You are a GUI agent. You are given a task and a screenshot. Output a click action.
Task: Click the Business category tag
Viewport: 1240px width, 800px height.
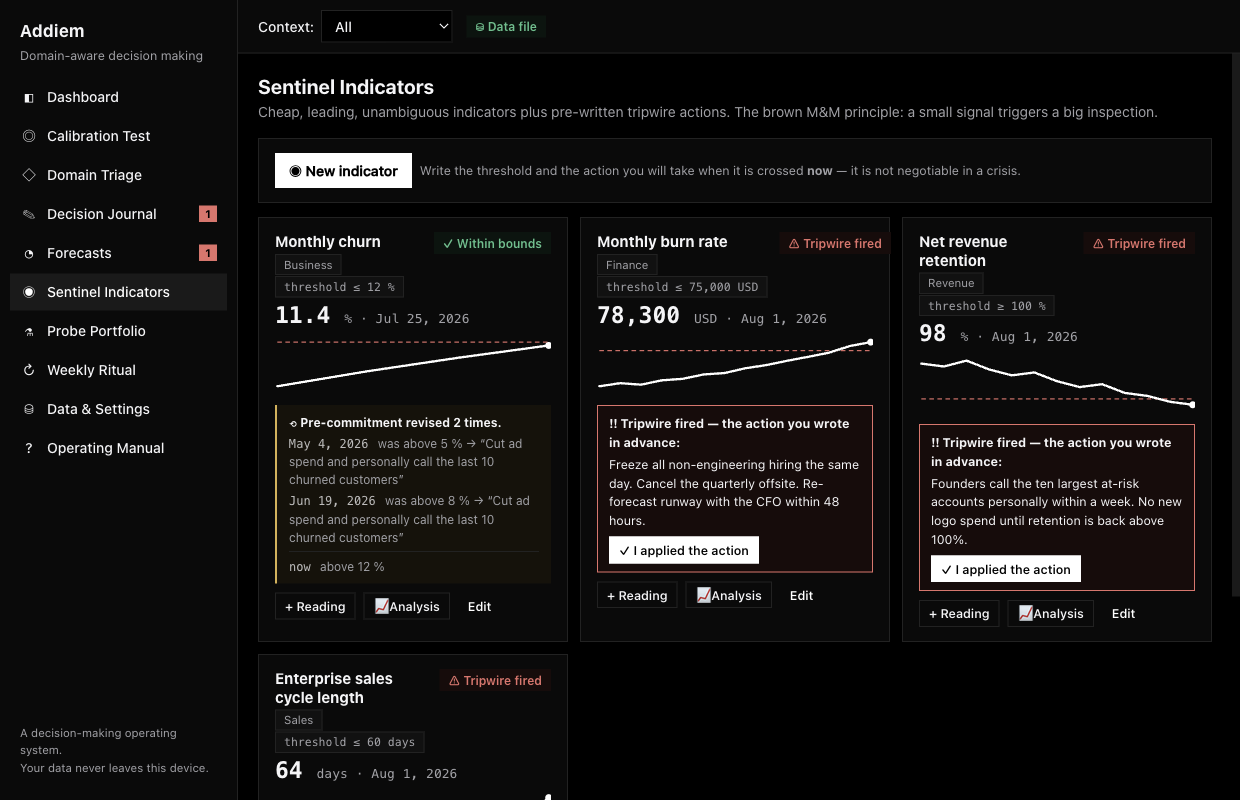(308, 265)
